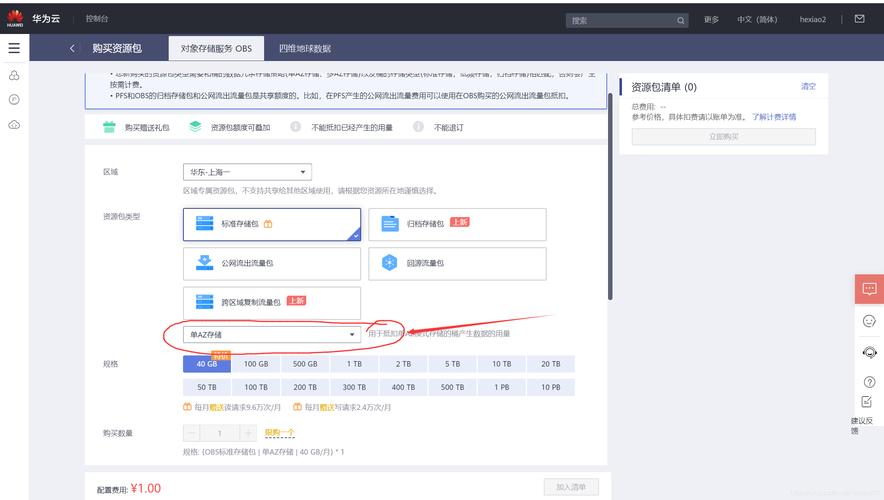Image resolution: width=884 pixels, height=500 pixels.
Task: Open the 中文 (简体) language selector
Action: click(x=757, y=20)
